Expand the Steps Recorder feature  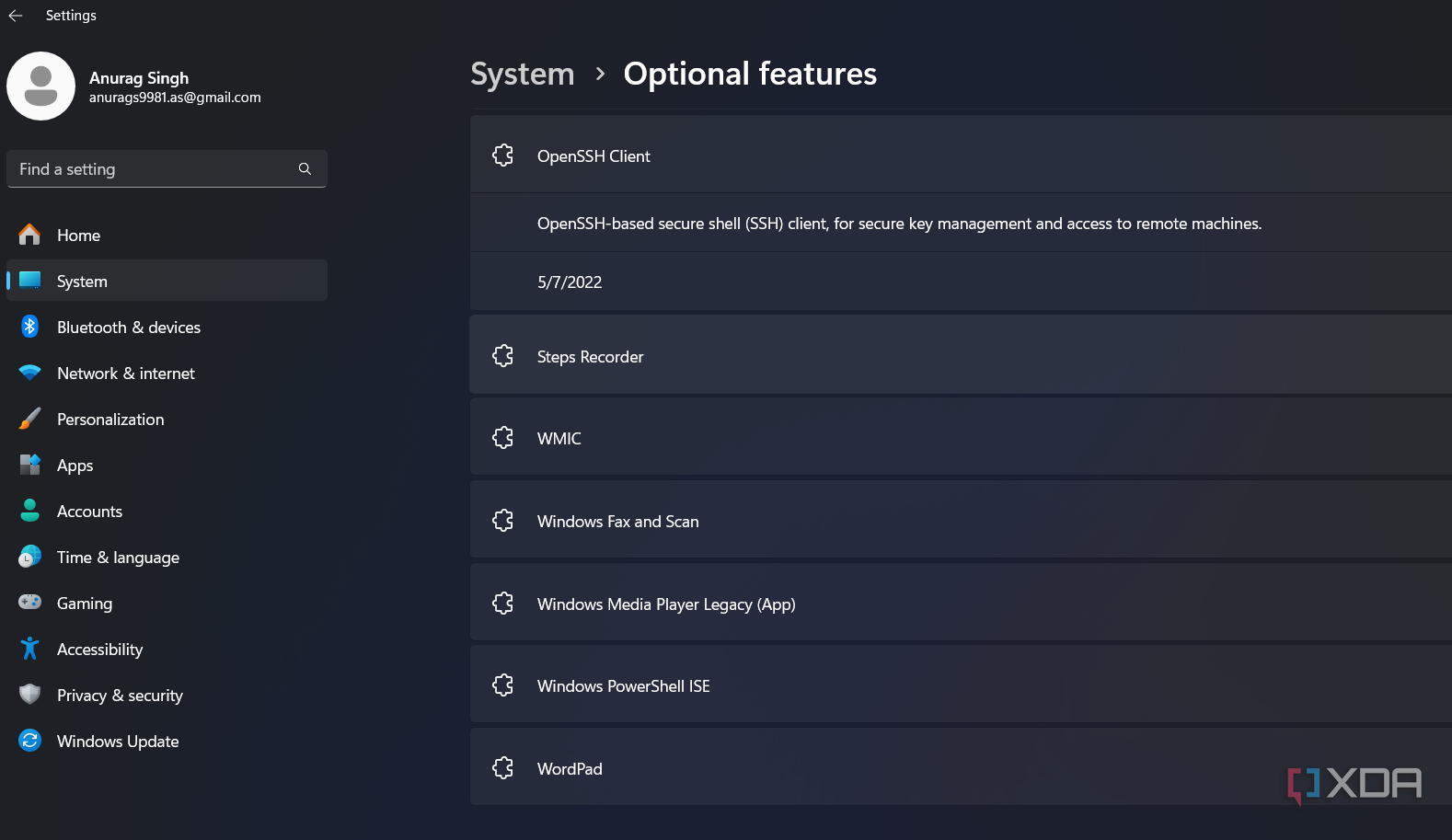coord(961,355)
